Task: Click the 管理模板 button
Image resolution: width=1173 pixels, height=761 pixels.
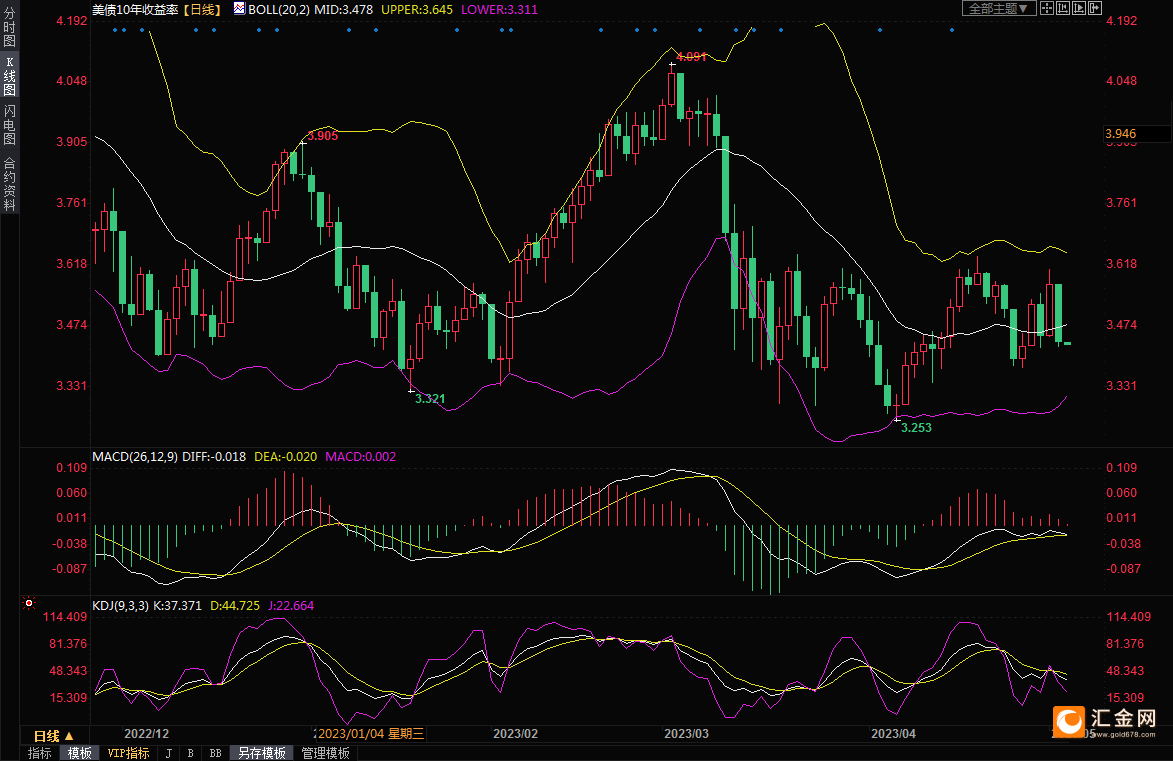Action: 325,753
